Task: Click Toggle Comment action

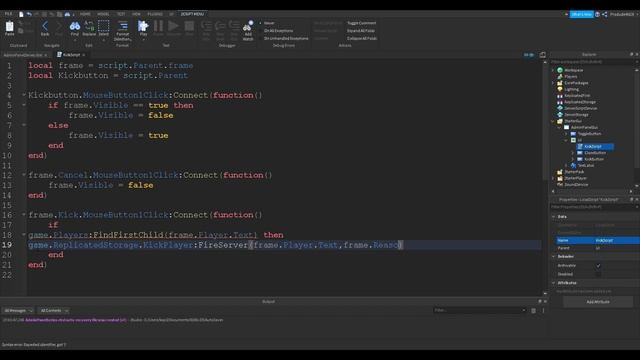Action: click(362, 23)
